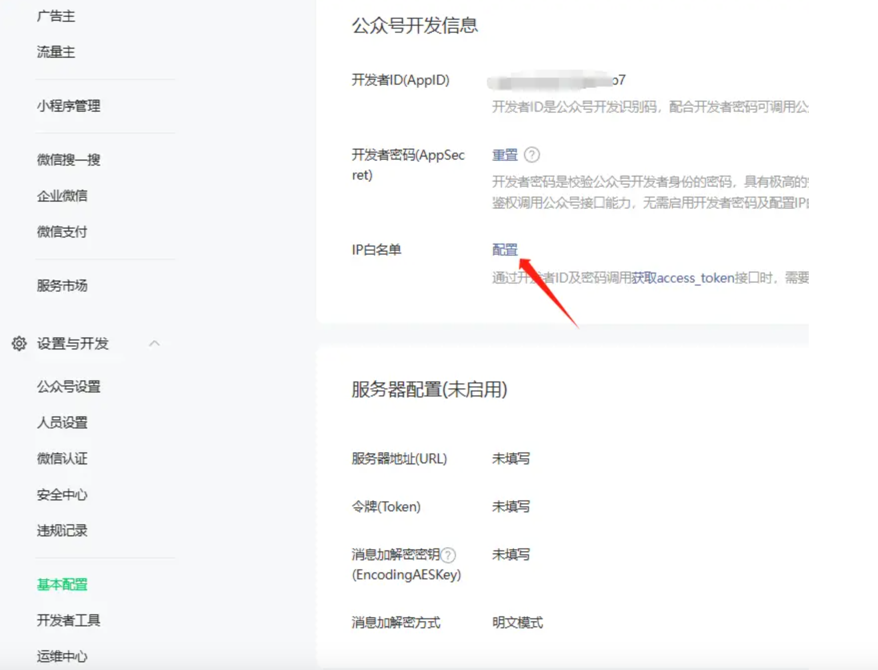Click the help icon next to 重置
Screen dimensions: 878x670
[x=532, y=155]
